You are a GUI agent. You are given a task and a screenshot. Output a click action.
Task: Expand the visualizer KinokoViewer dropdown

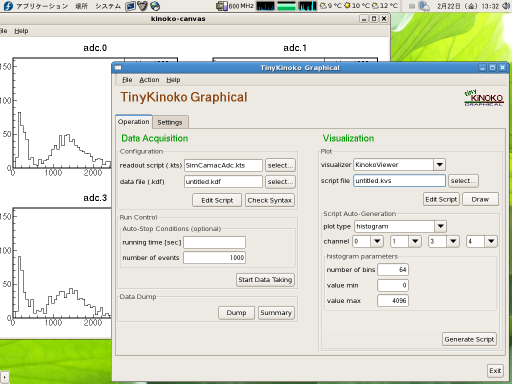440,164
